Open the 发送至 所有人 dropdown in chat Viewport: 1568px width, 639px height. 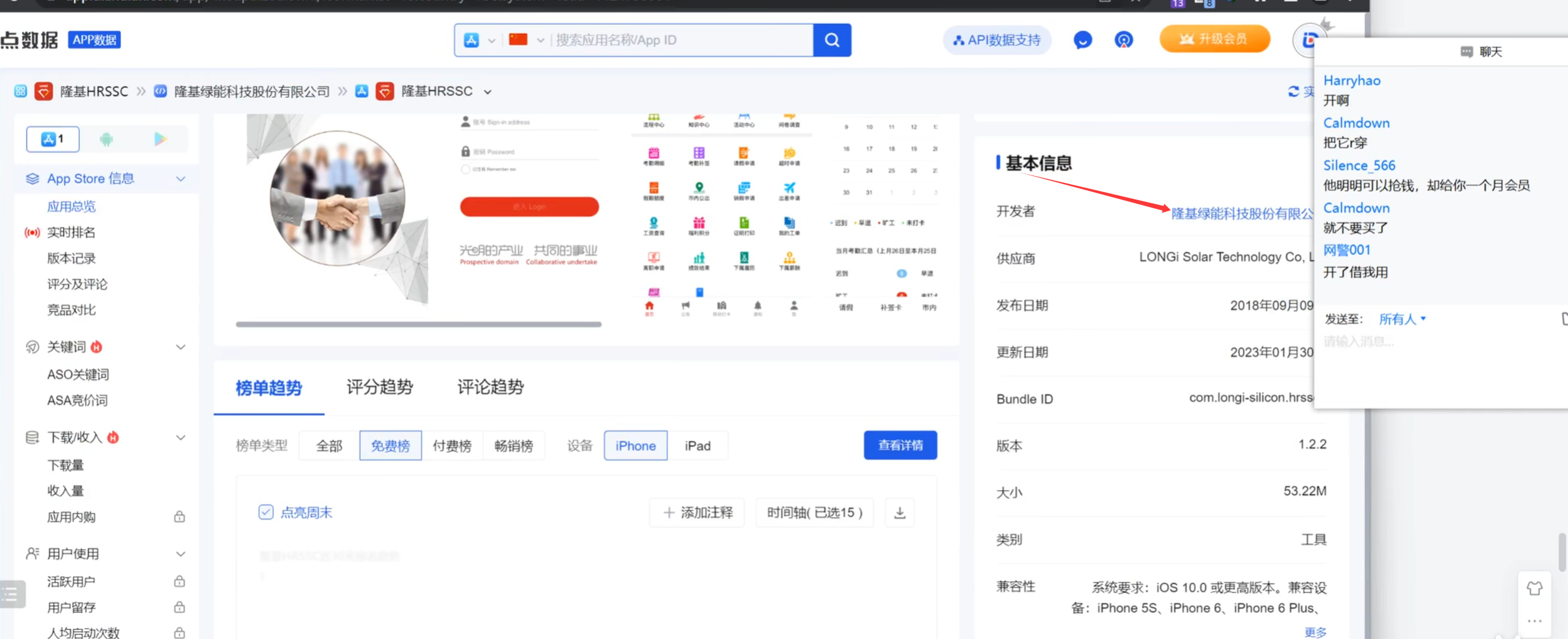(1402, 318)
